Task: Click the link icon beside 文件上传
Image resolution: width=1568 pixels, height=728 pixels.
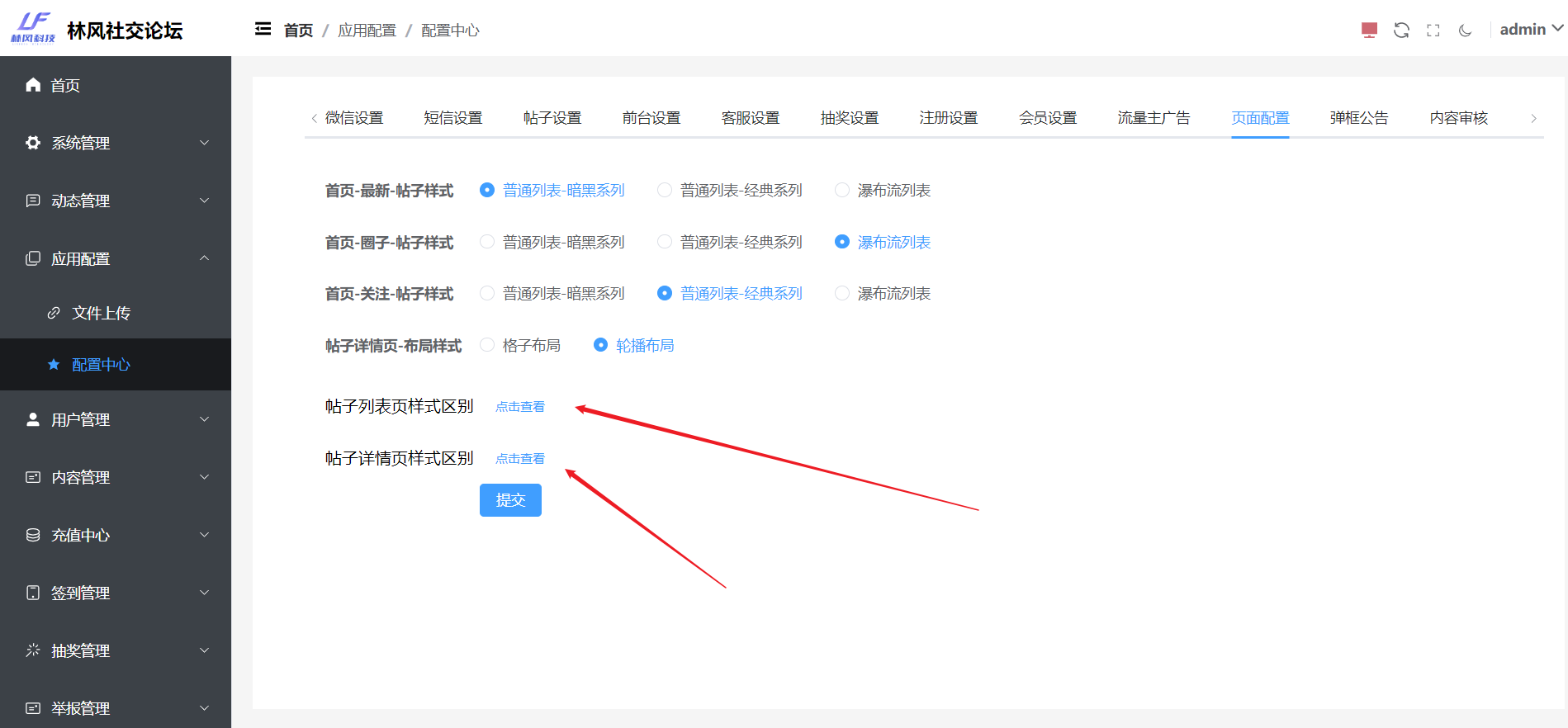Action: point(54,313)
